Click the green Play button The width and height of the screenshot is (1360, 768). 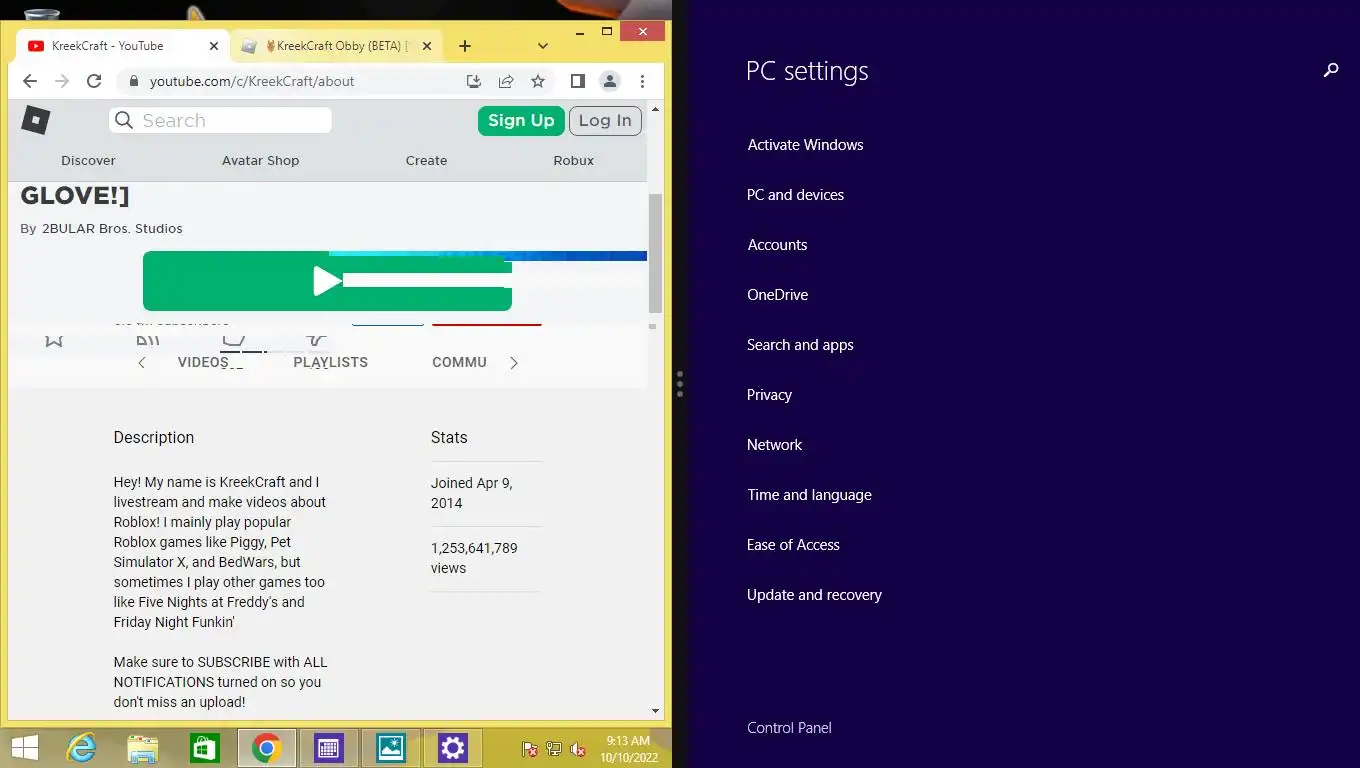327,281
